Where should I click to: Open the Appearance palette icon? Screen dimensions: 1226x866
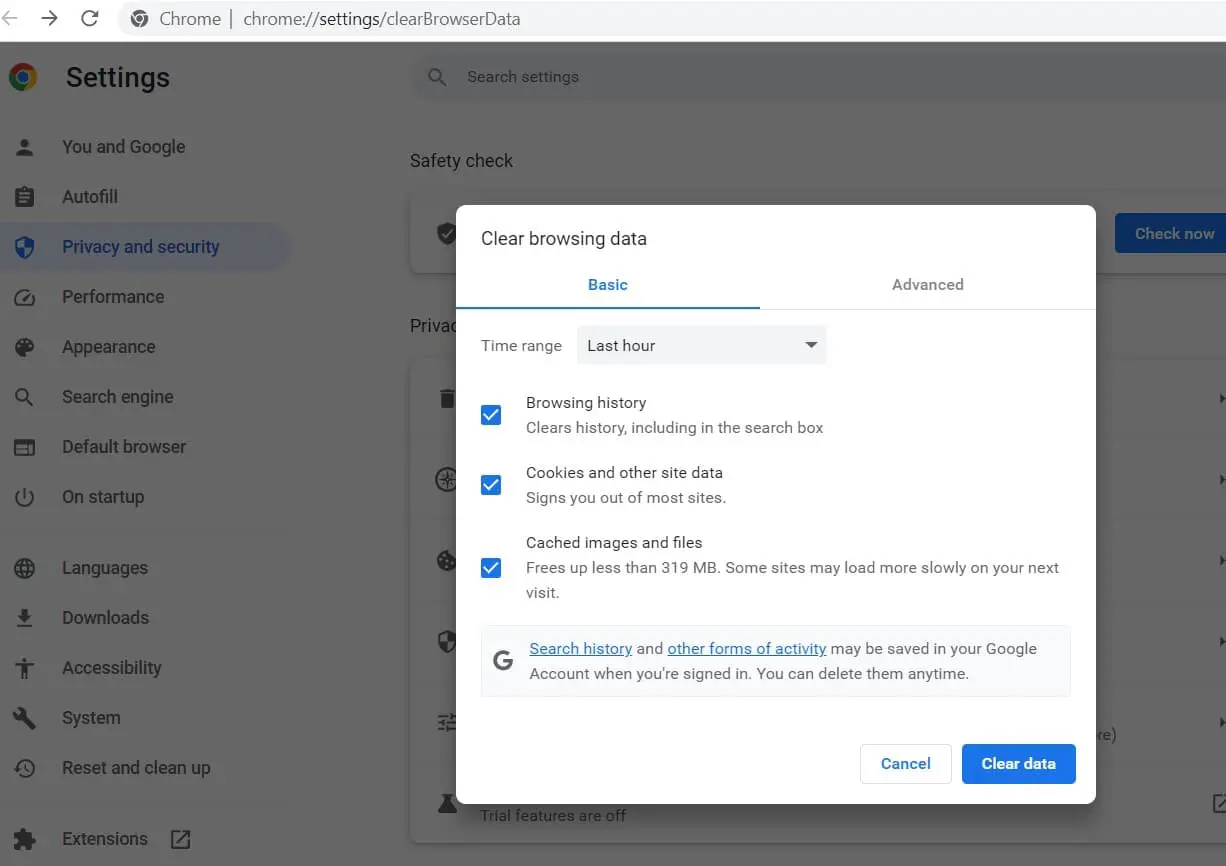click(x=24, y=346)
